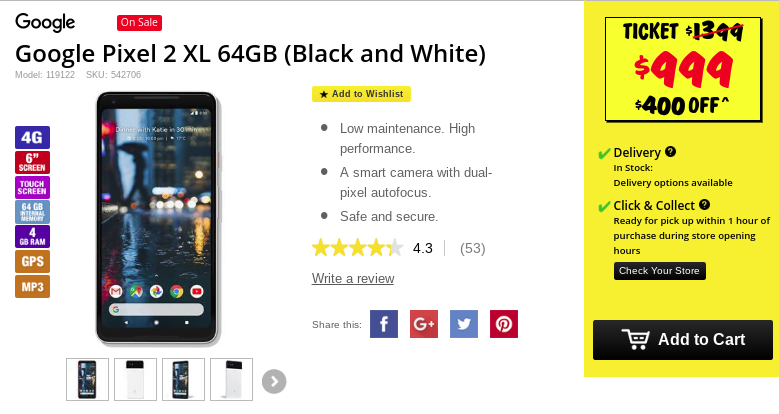Add to Wishlist

click(361, 94)
